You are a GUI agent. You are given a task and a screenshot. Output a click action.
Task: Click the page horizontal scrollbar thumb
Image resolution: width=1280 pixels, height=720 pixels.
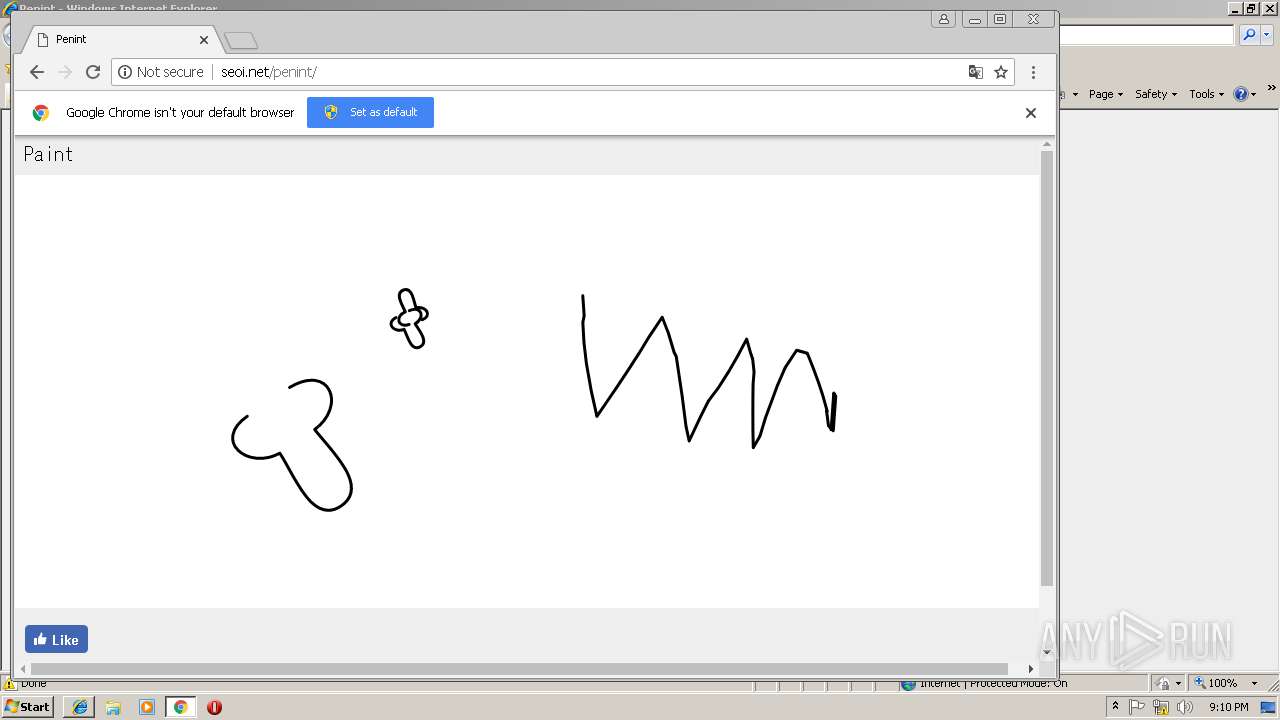(x=519, y=669)
